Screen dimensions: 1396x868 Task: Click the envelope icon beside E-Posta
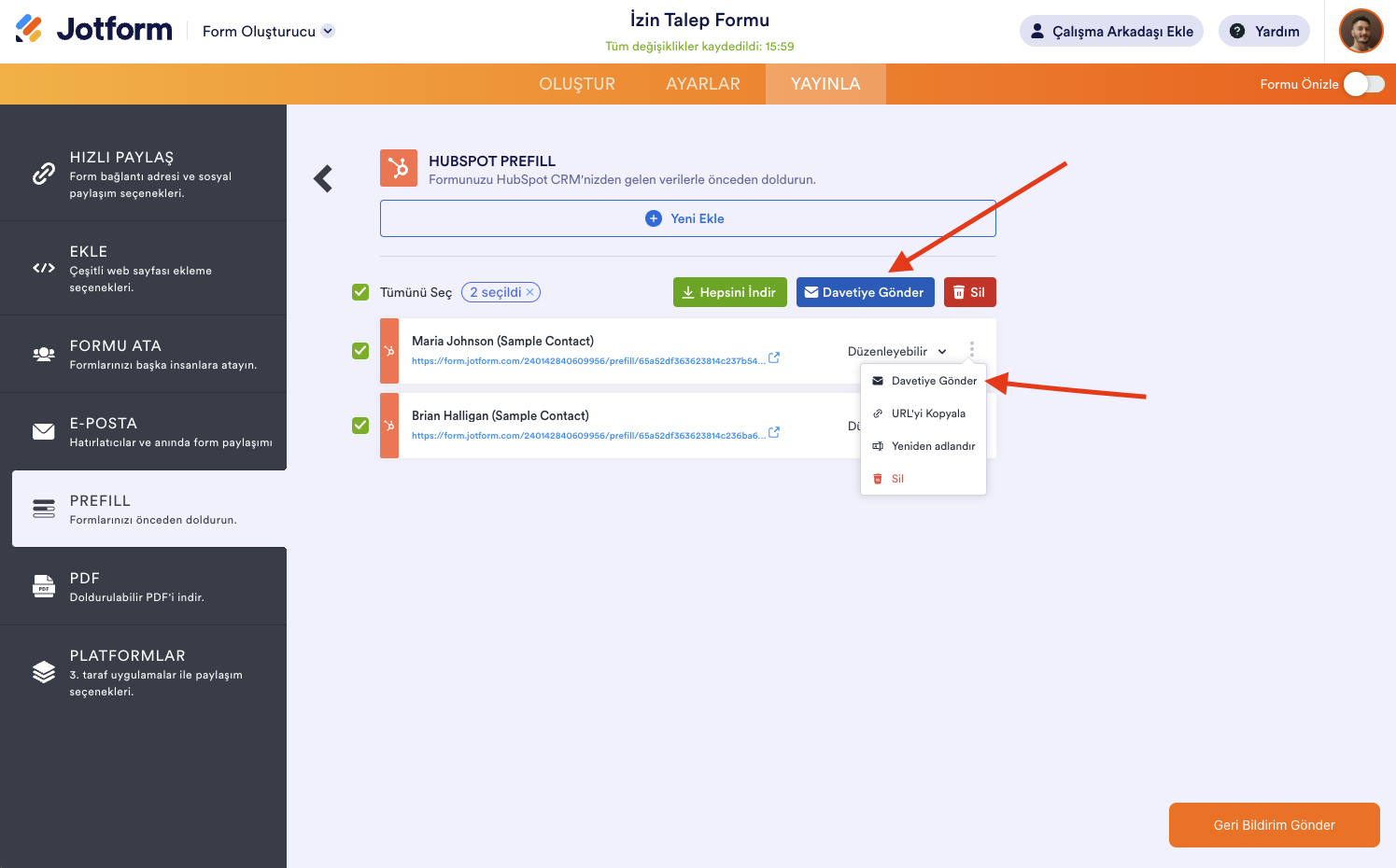pos(44,431)
